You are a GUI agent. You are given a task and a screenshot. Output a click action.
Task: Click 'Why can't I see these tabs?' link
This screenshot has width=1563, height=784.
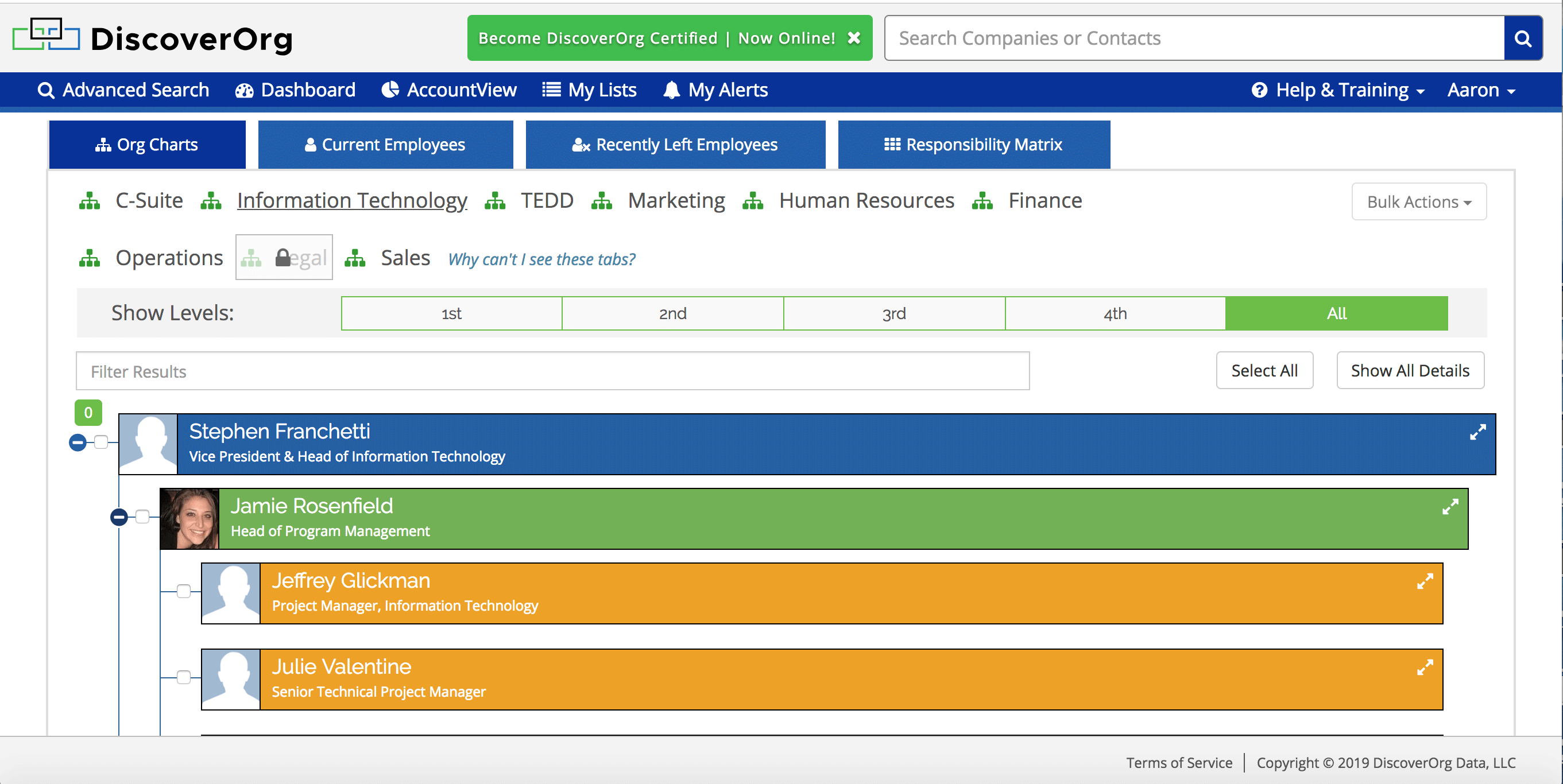(x=541, y=259)
